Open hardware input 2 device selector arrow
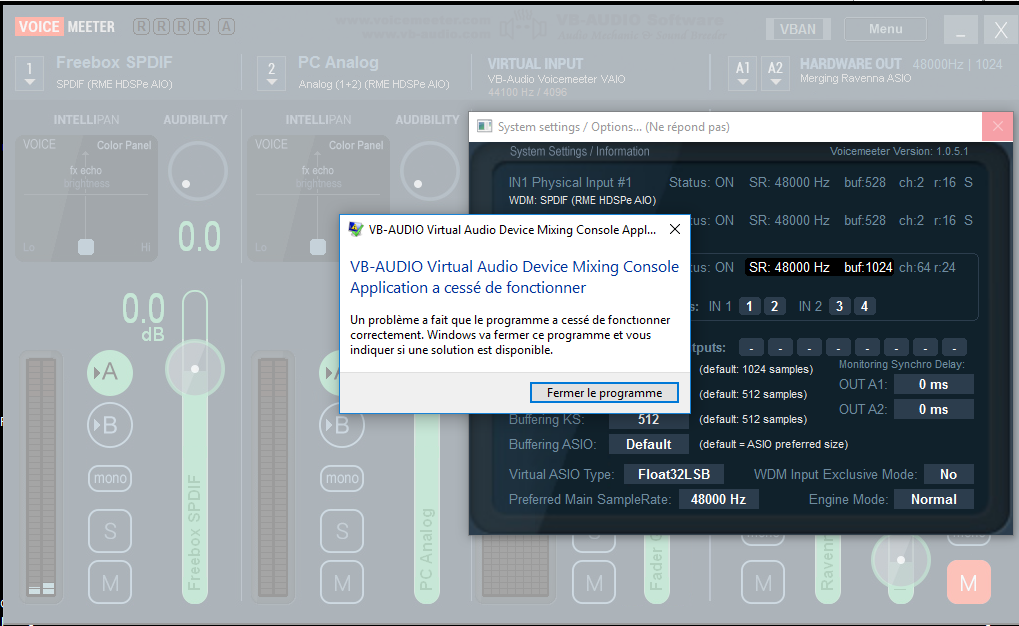1019x626 pixels. [x=272, y=73]
